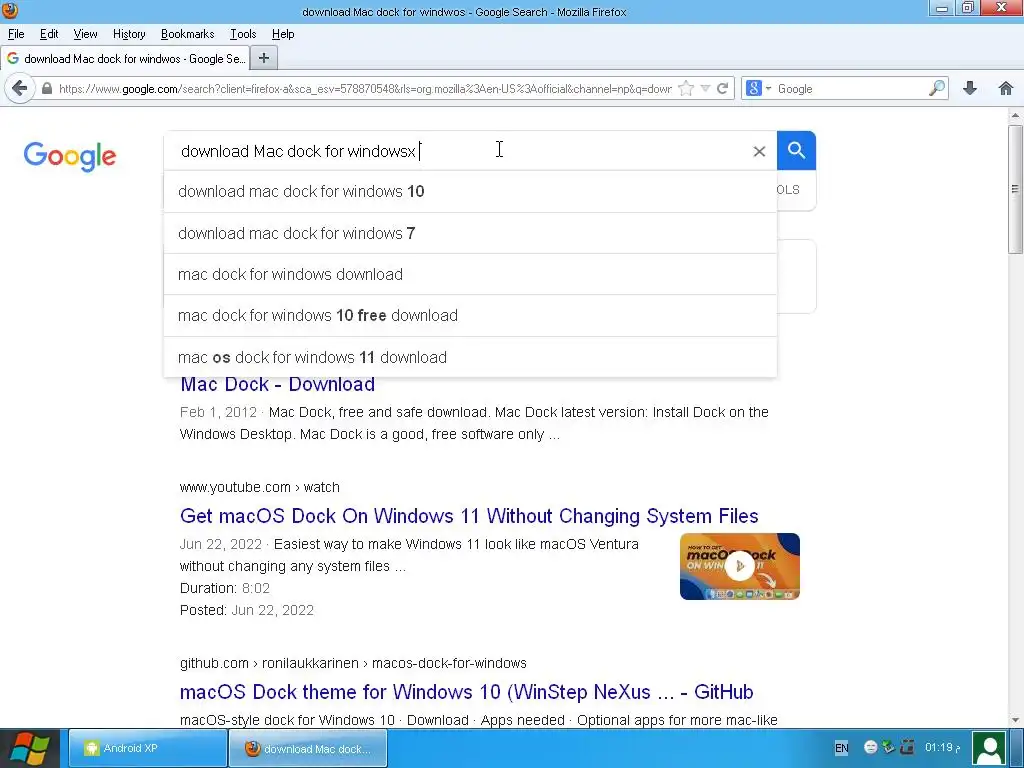Screen dimensions: 1024x768
Task: Click the magnifier in the Firefox search box
Action: [936, 88]
